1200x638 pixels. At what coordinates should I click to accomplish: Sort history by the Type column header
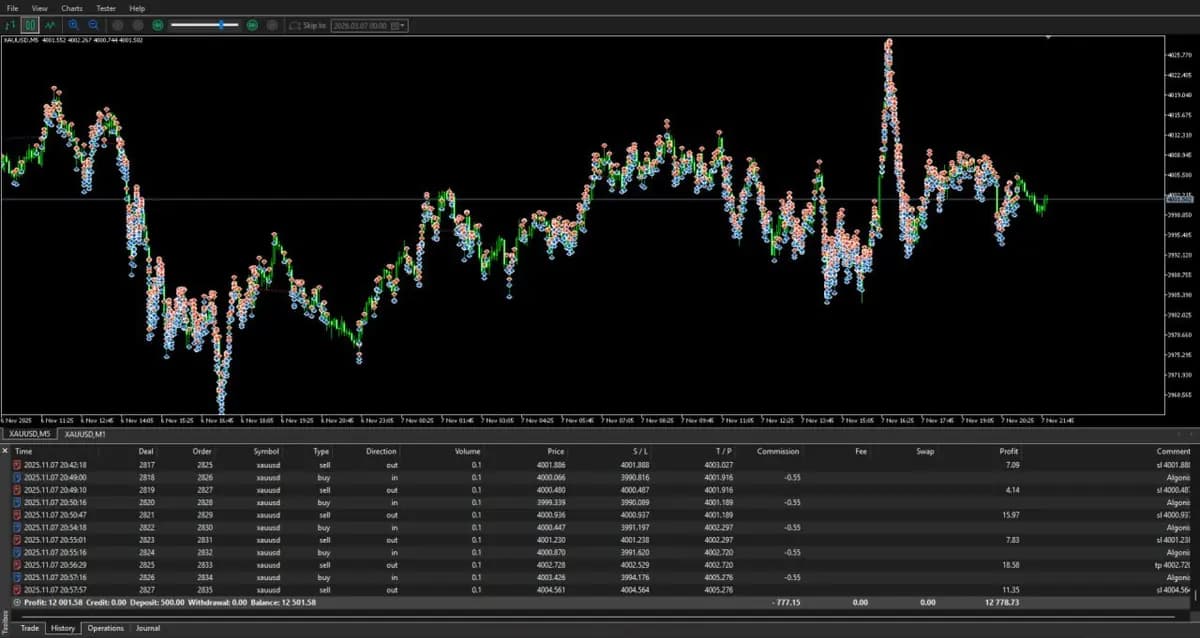321,452
